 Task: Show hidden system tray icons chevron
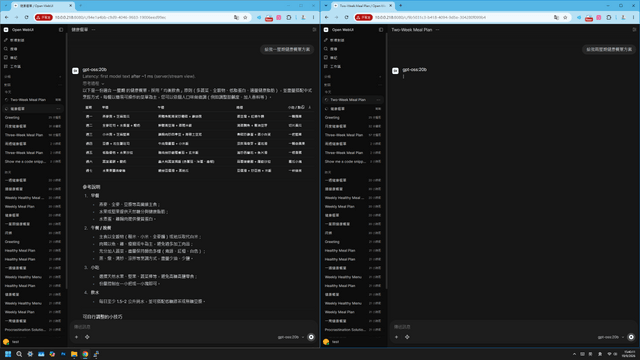(574, 354)
